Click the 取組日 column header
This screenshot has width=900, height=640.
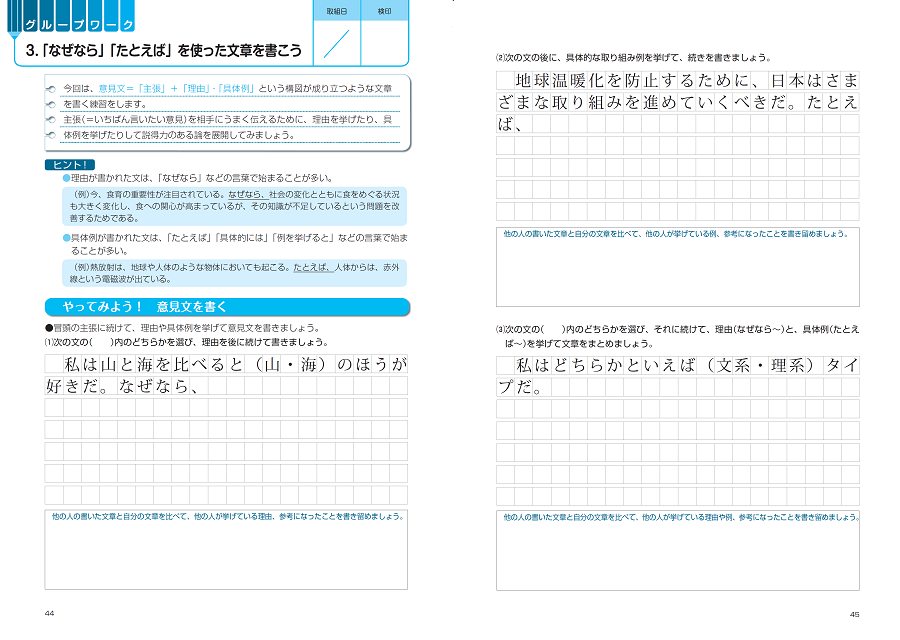(337, 11)
